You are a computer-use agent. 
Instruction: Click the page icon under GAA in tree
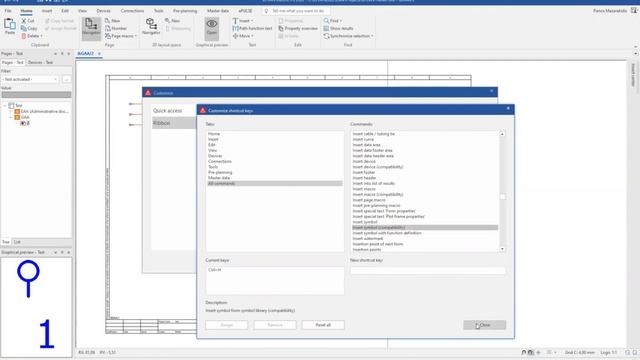[x=23, y=123]
